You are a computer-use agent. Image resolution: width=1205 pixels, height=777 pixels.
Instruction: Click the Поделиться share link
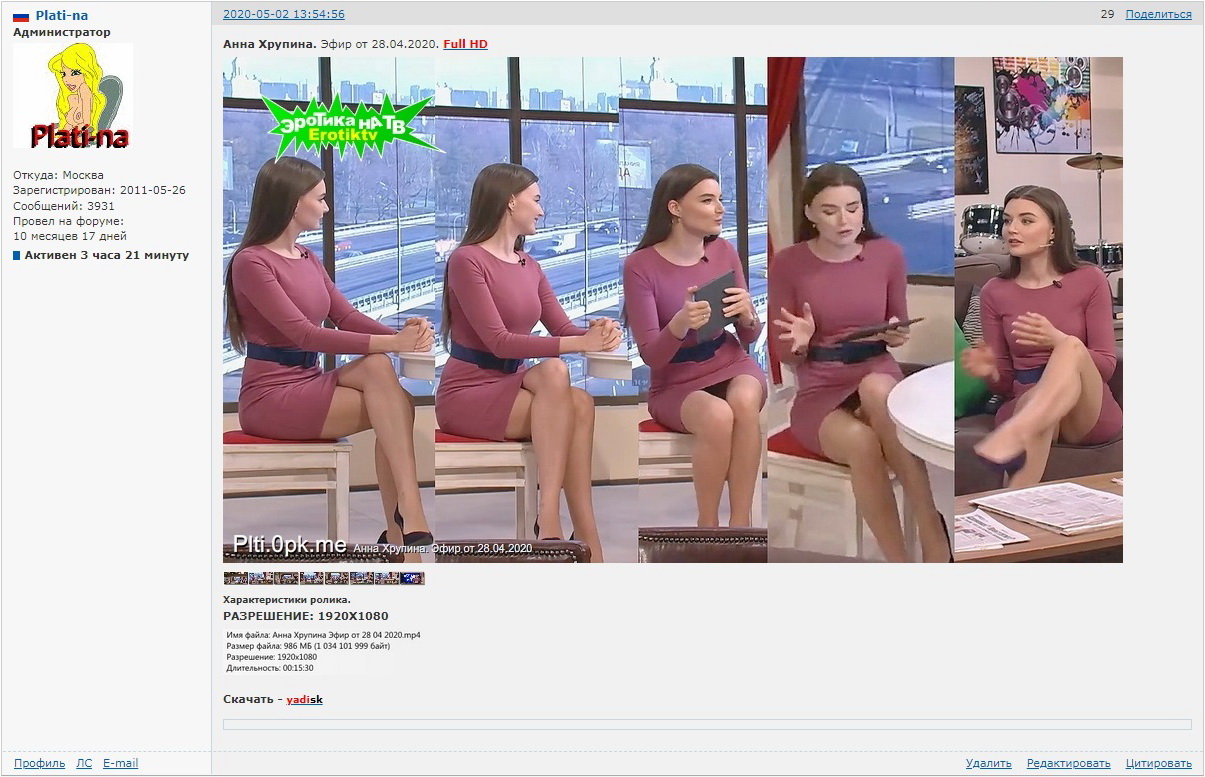pos(1158,14)
